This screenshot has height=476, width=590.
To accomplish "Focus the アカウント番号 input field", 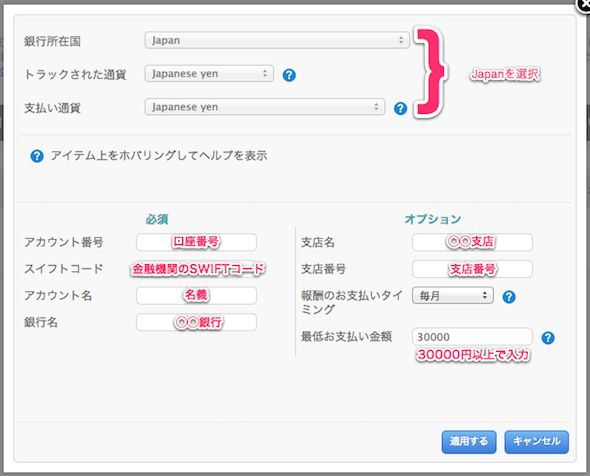I will (x=196, y=242).
